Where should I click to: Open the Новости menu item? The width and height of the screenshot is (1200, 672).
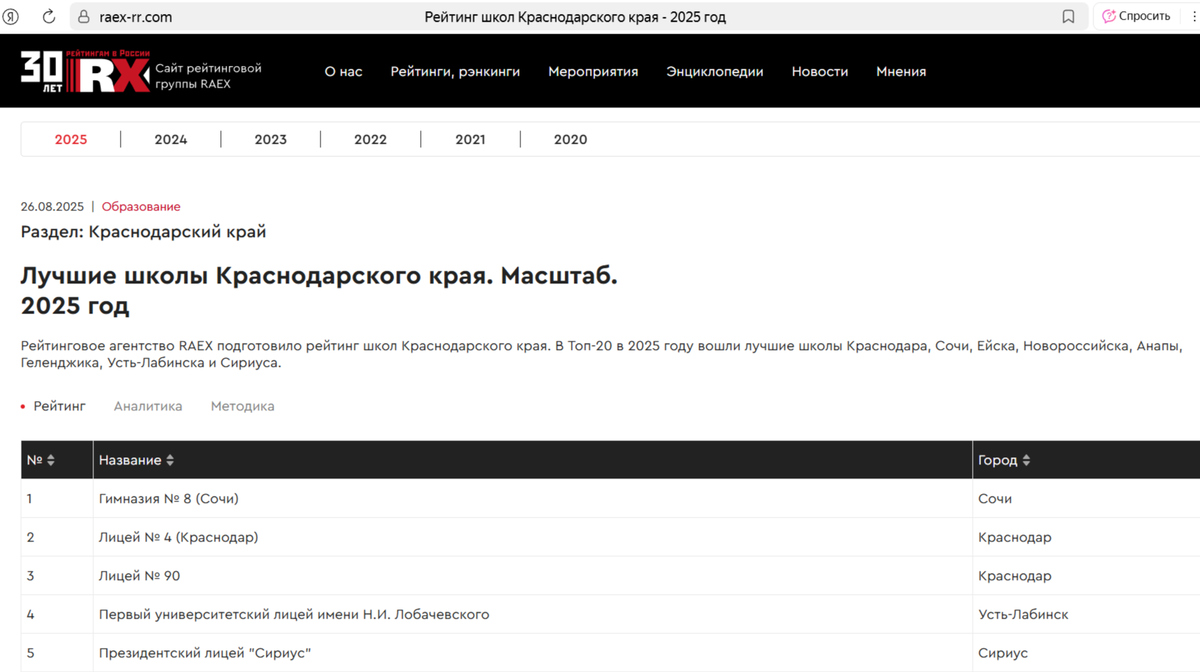[820, 72]
